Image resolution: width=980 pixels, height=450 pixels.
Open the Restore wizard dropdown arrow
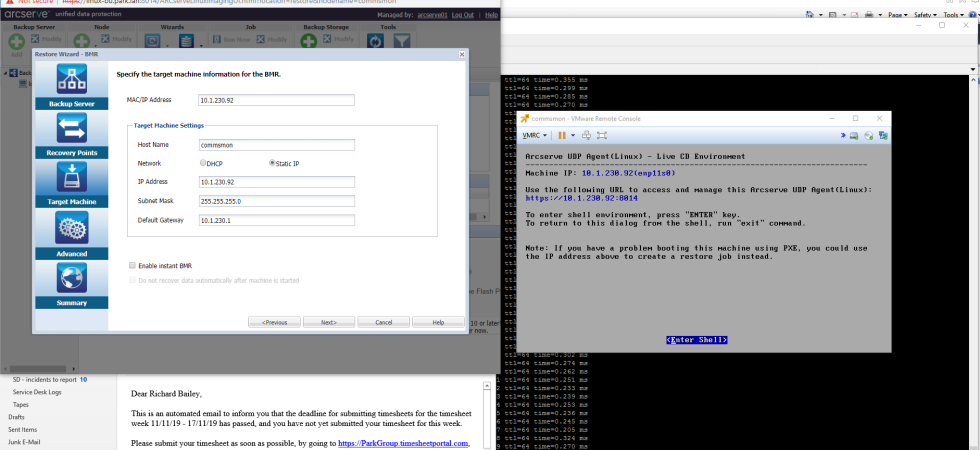201,46
